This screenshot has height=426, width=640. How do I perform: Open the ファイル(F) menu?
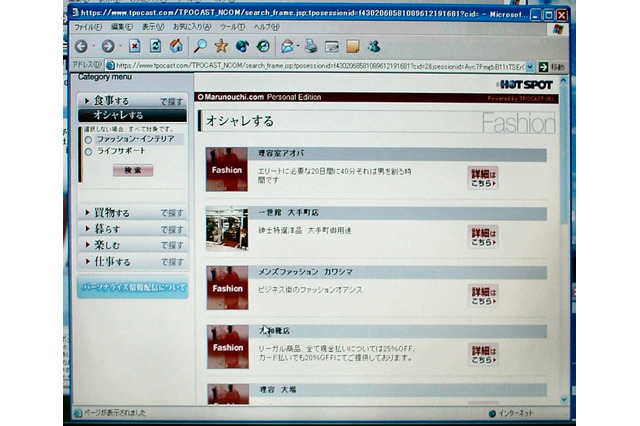point(88,27)
